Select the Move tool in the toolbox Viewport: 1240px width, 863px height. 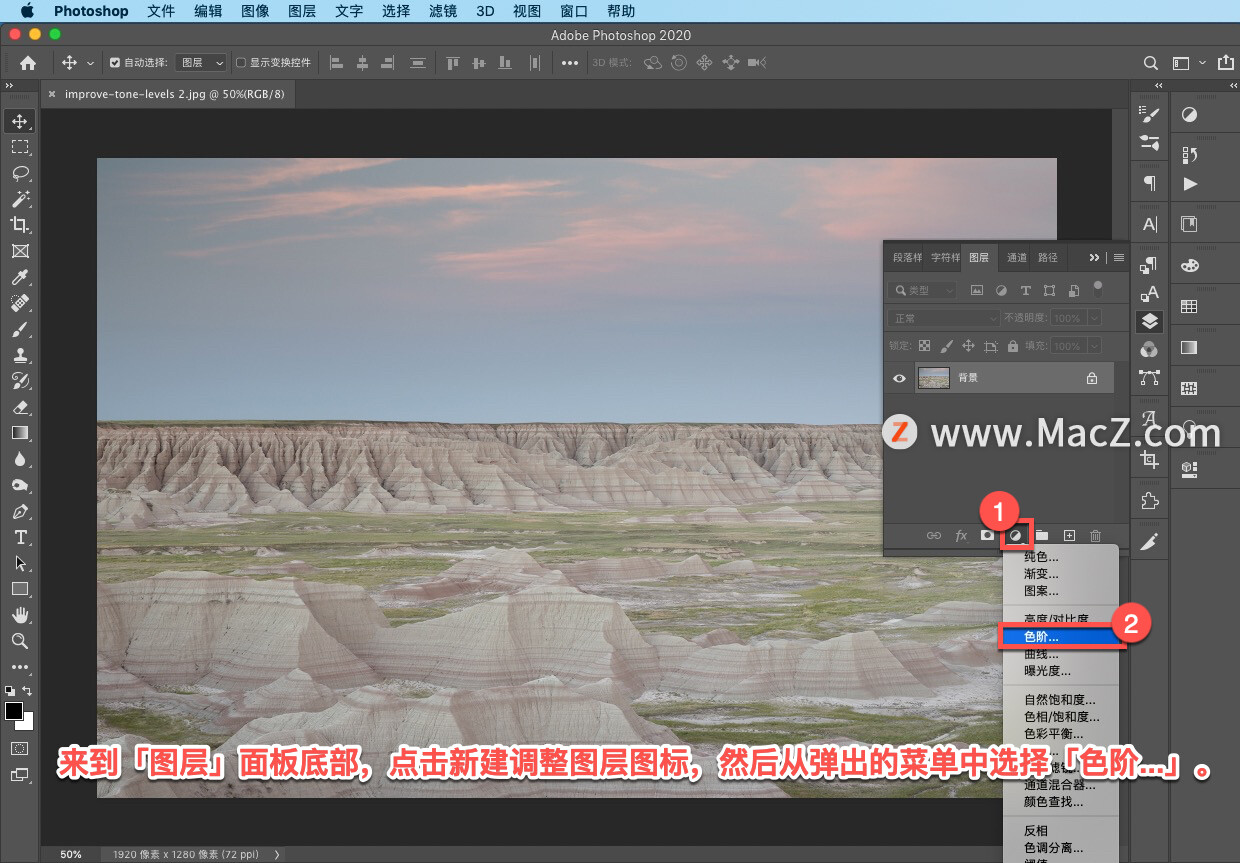(19, 121)
